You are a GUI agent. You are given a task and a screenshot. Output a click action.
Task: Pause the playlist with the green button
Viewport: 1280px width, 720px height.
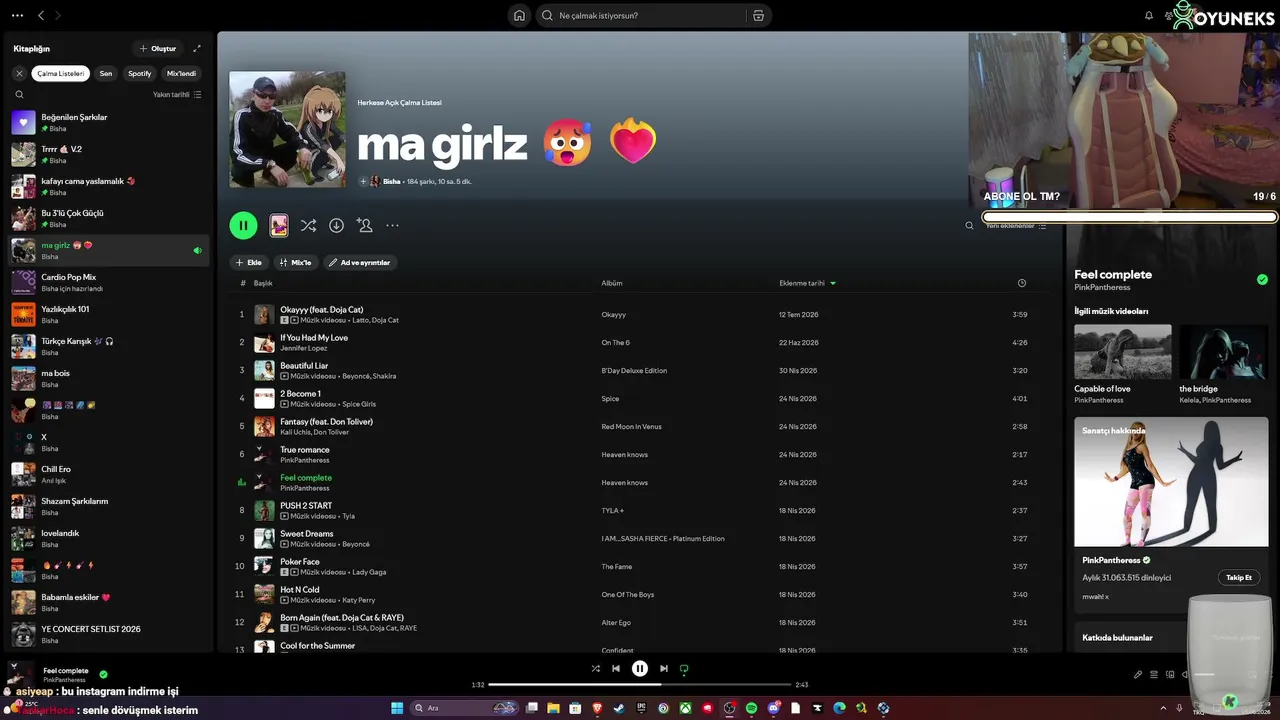click(243, 226)
